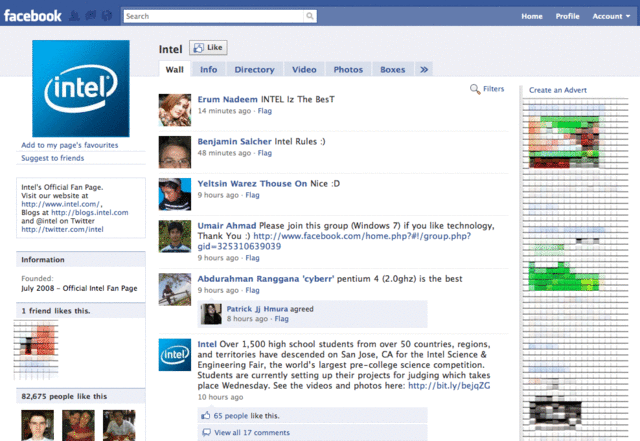Open Patrick Jj Hmura's comment avatar
The width and height of the screenshot is (640, 441).
point(211,314)
